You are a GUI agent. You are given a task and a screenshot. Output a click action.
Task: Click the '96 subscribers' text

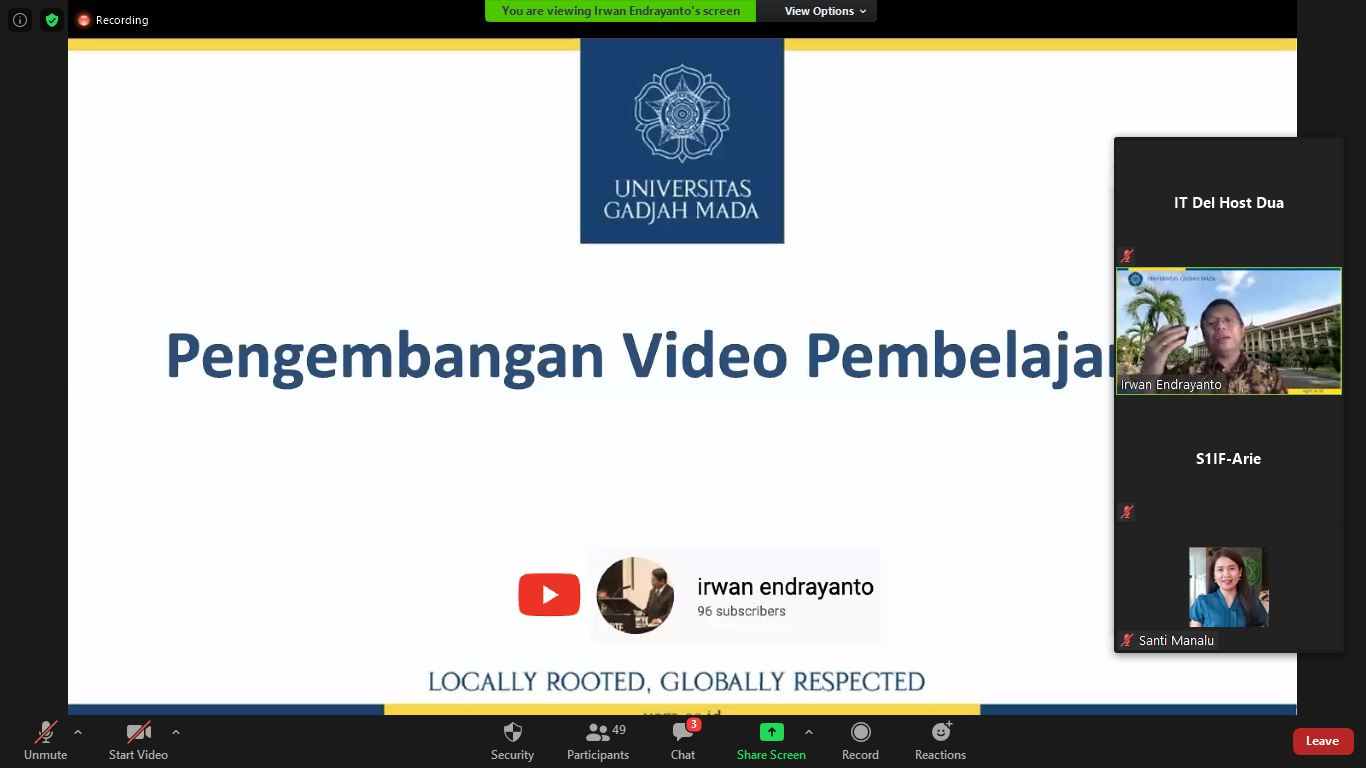pyautogui.click(x=741, y=611)
